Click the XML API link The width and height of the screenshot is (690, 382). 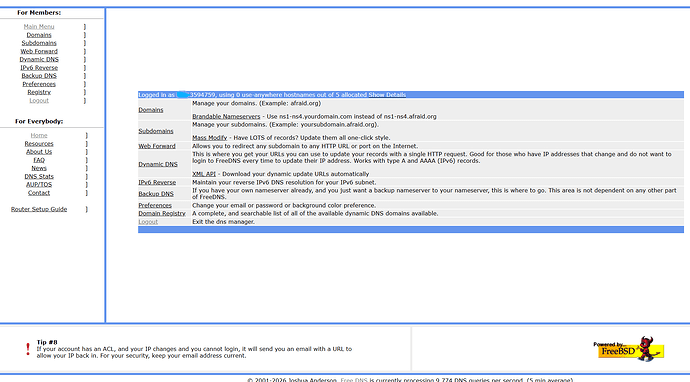204,174
